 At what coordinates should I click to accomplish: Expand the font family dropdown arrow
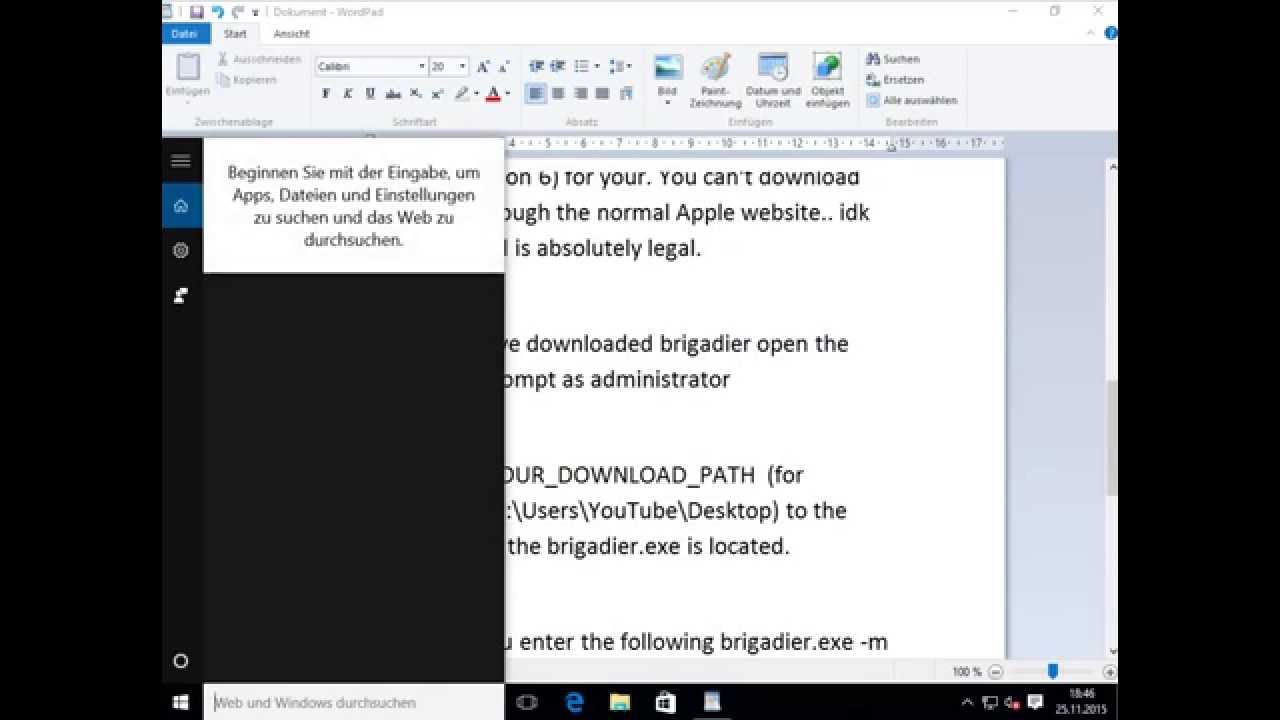coord(421,67)
